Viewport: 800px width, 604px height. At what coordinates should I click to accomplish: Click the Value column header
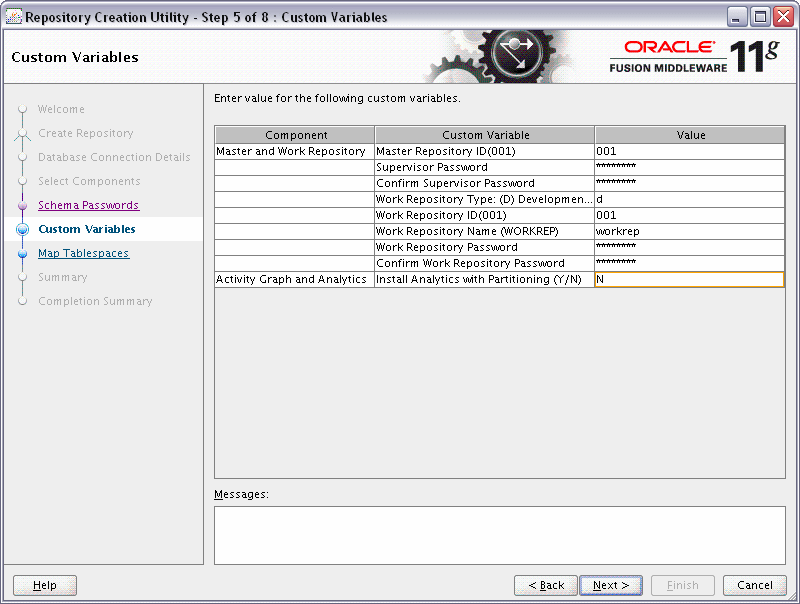pyautogui.click(x=690, y=135)
